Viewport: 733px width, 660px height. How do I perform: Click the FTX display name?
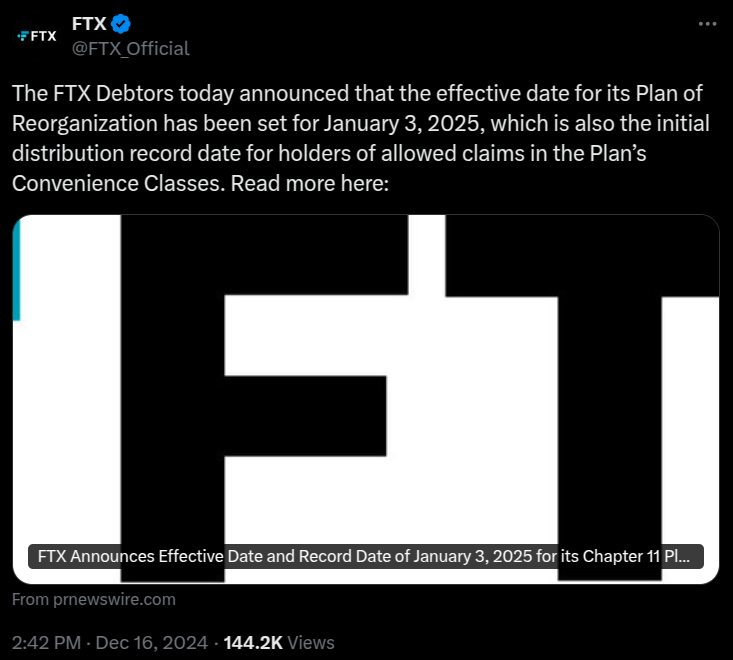coord(89,24)
